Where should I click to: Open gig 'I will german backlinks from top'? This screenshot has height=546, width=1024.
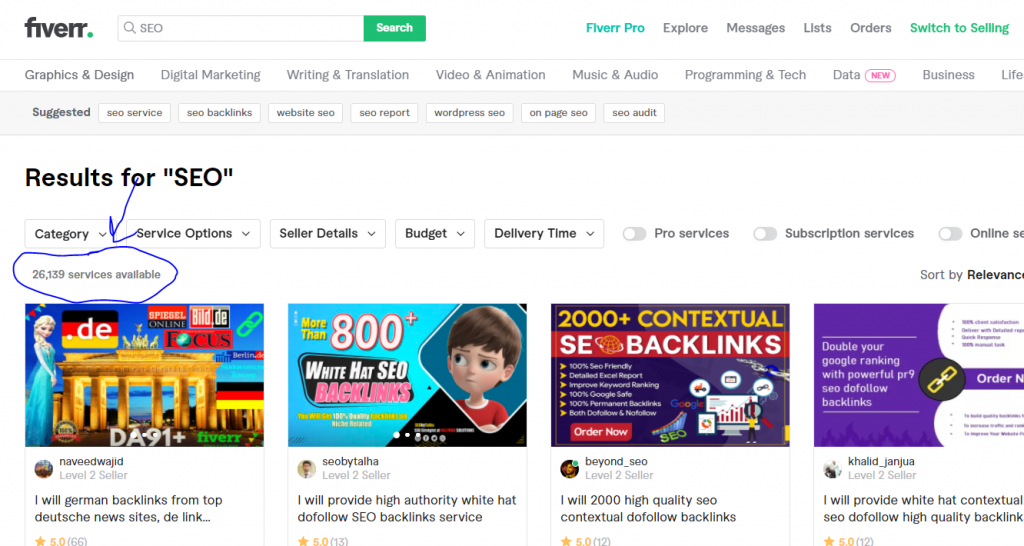(x=129, y=508)
